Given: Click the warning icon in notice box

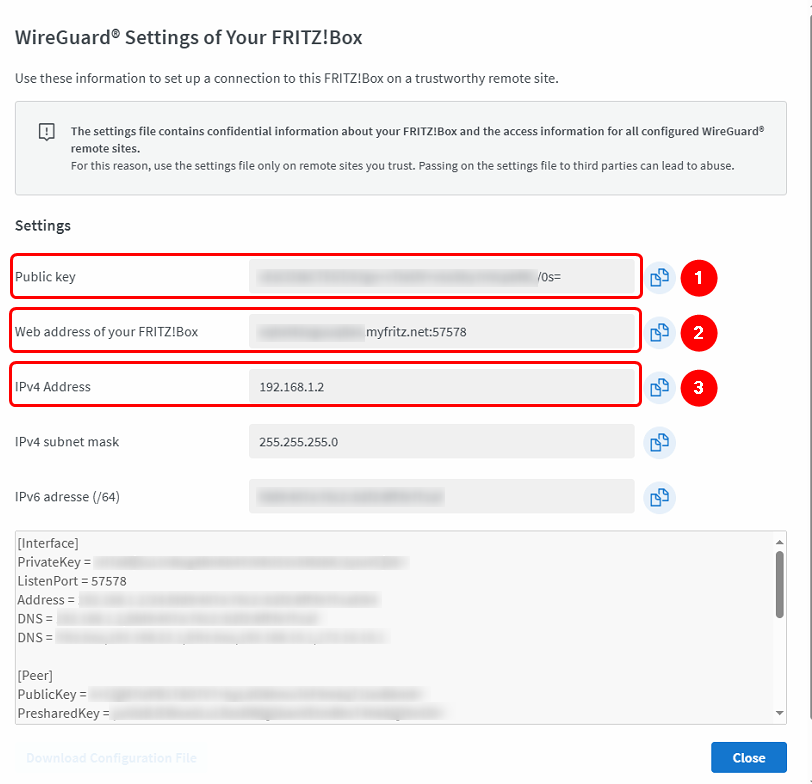Looking at the screenshot, I should [46, 132].
